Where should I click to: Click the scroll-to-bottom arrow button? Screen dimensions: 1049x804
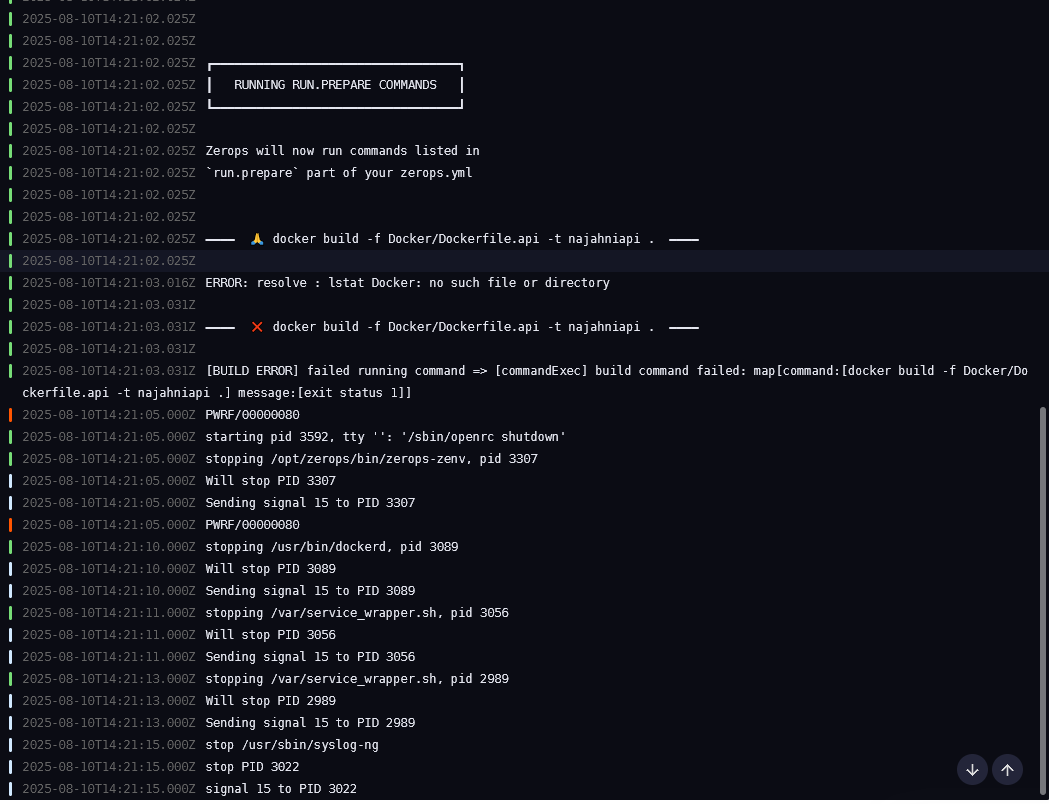[972, 770]
